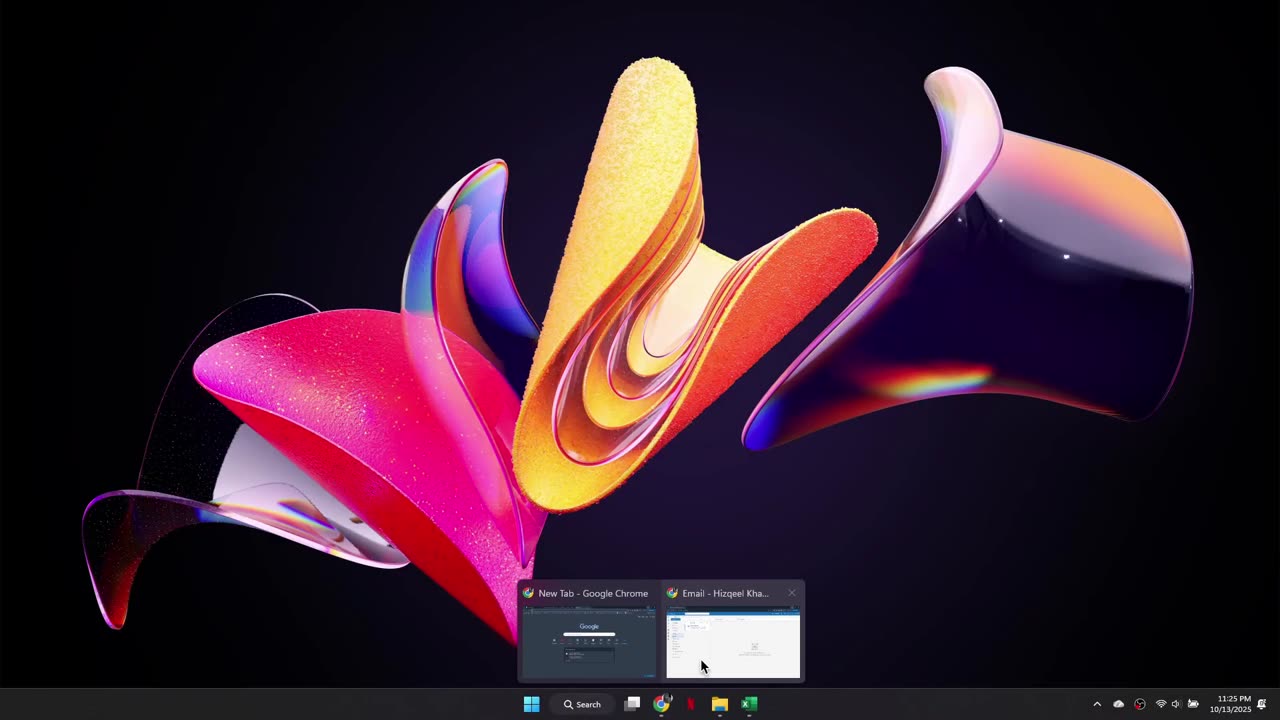Open the OneDrive cloud tray icon
This screenshot has width=1280, height=720.
1118,704
